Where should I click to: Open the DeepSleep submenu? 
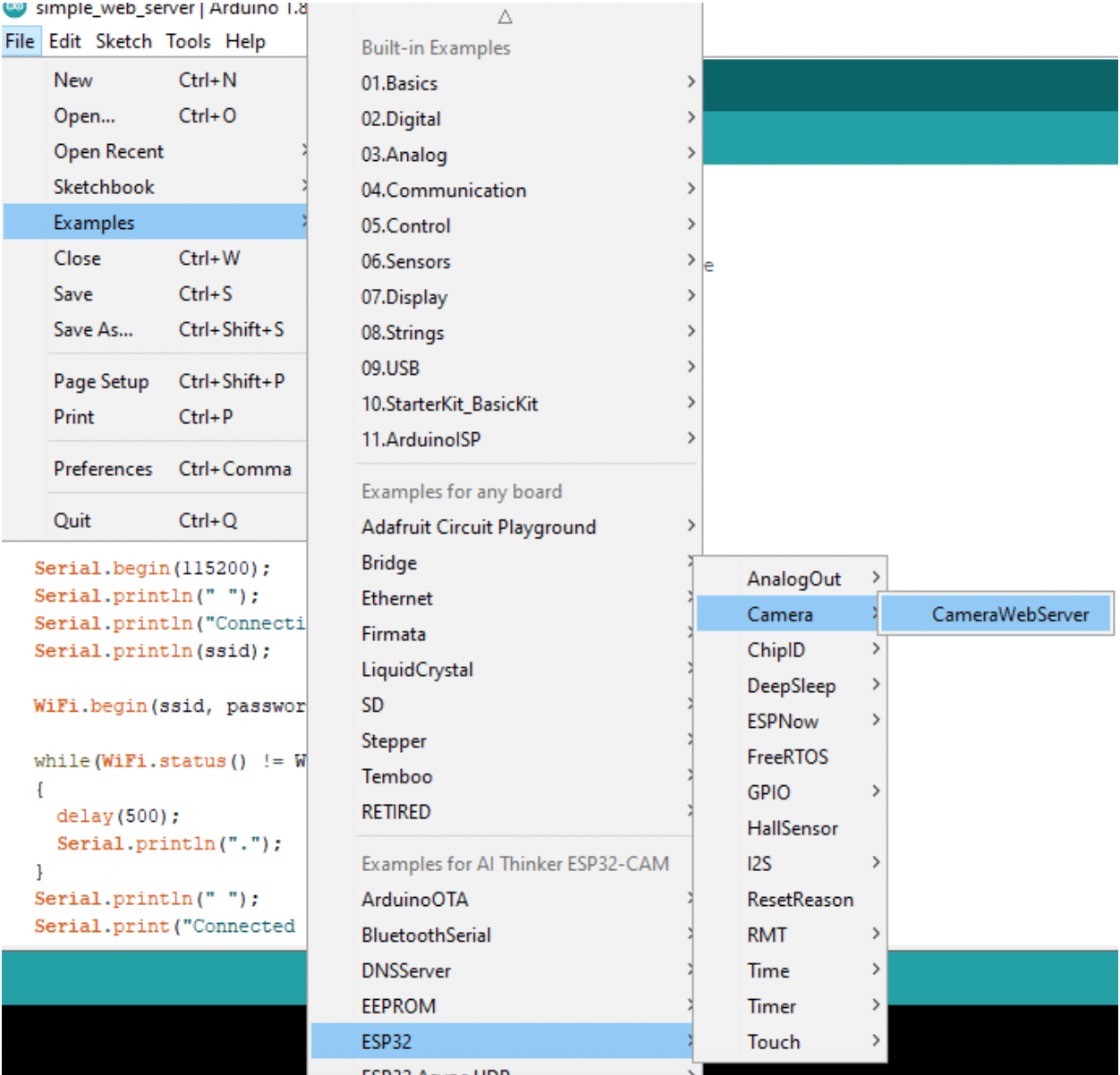791,686
